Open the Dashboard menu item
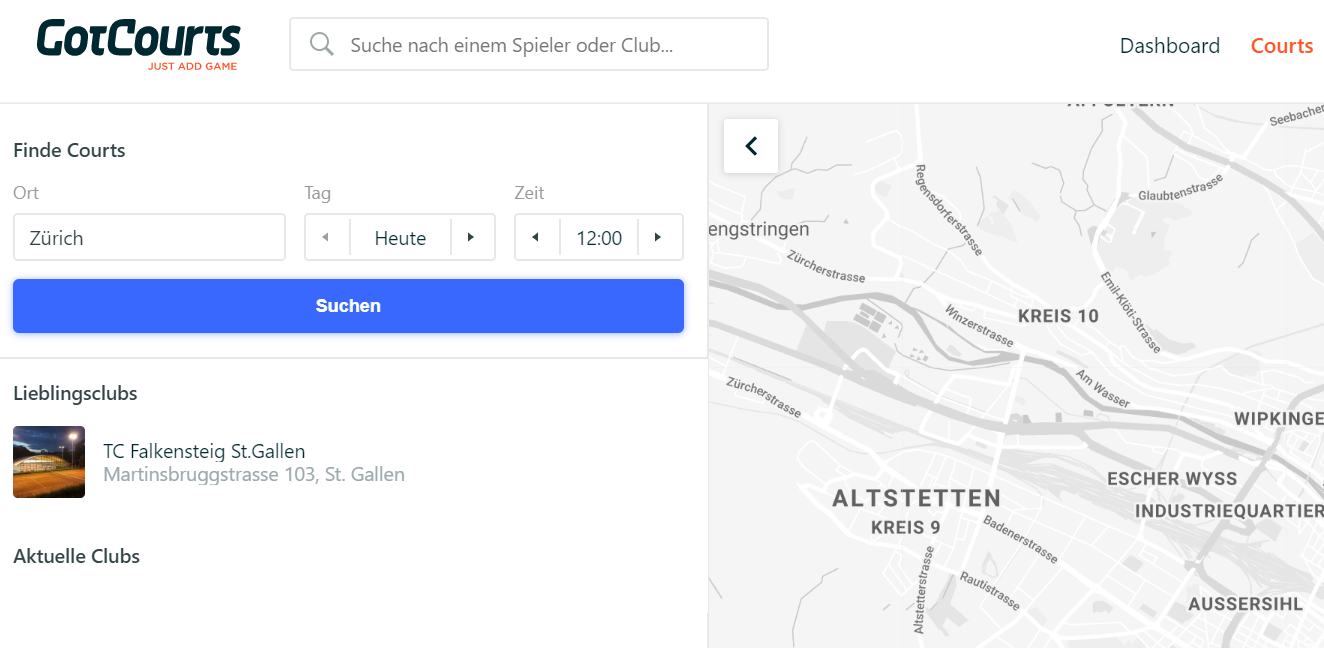Viewport: 1324px width, 648px height. coord(1169,46)
